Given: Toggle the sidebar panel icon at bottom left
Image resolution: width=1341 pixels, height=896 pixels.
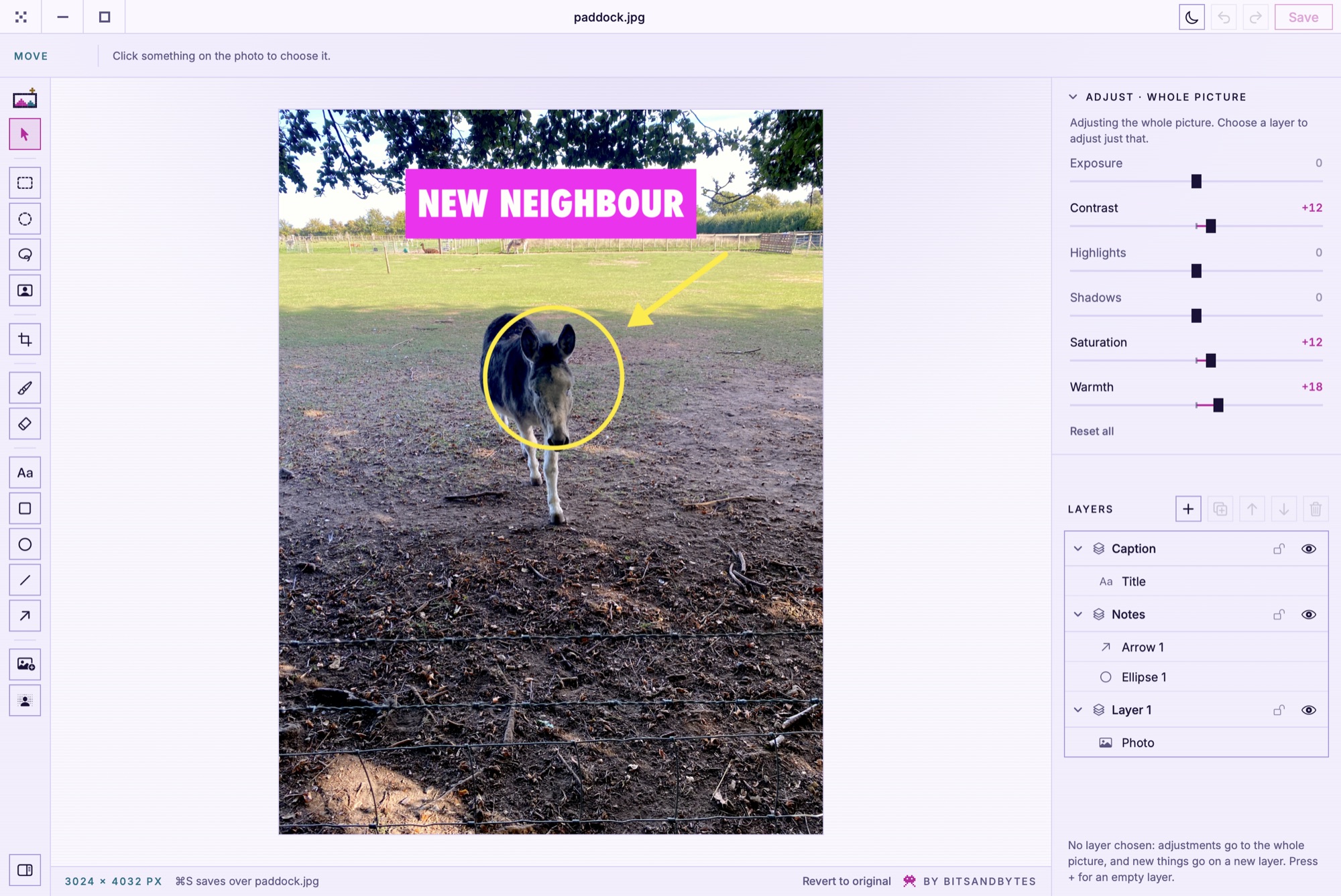Looking at the screenshot, I should tap(25, 870).
